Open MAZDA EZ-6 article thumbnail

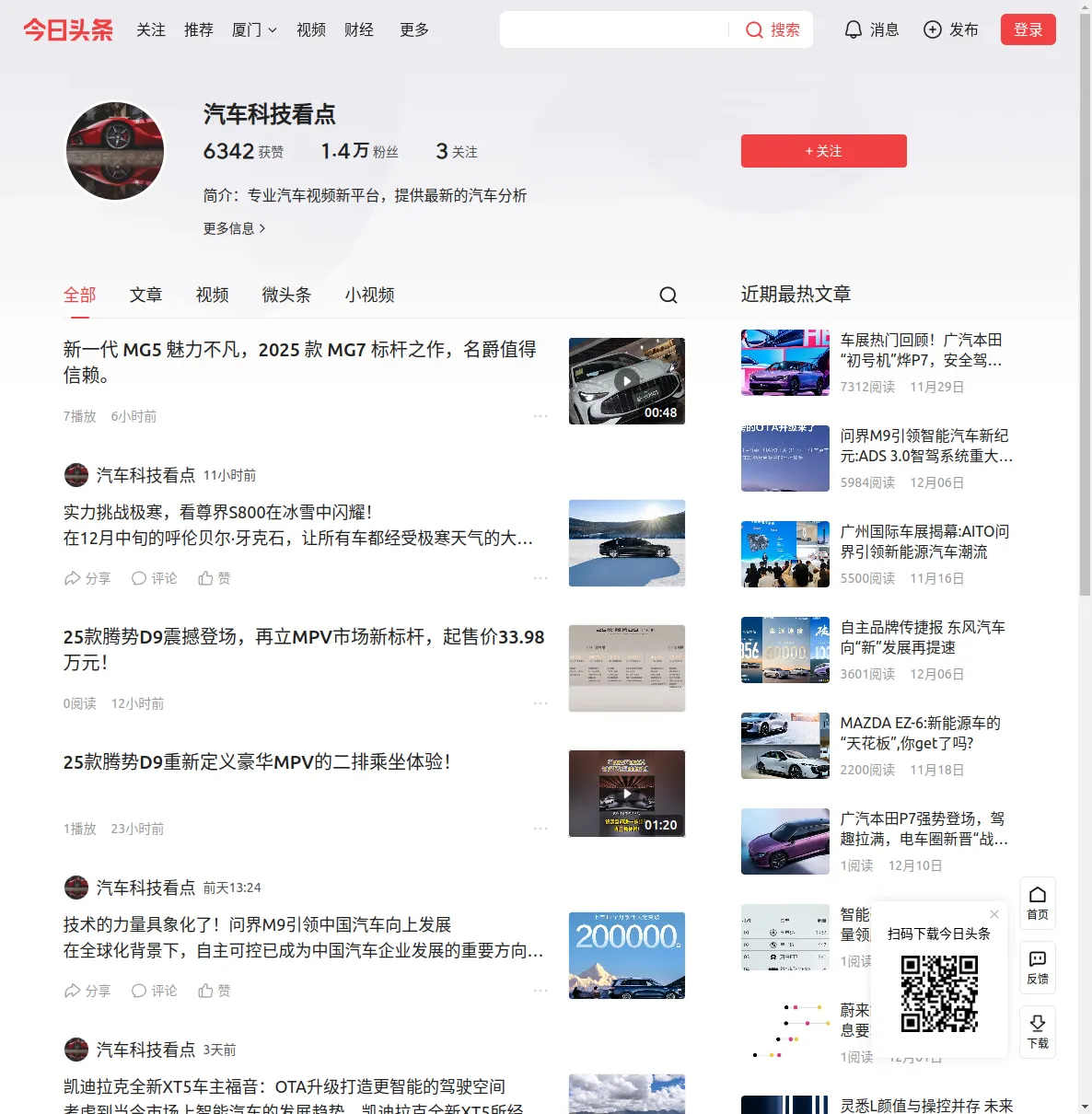tap(785, 746)
